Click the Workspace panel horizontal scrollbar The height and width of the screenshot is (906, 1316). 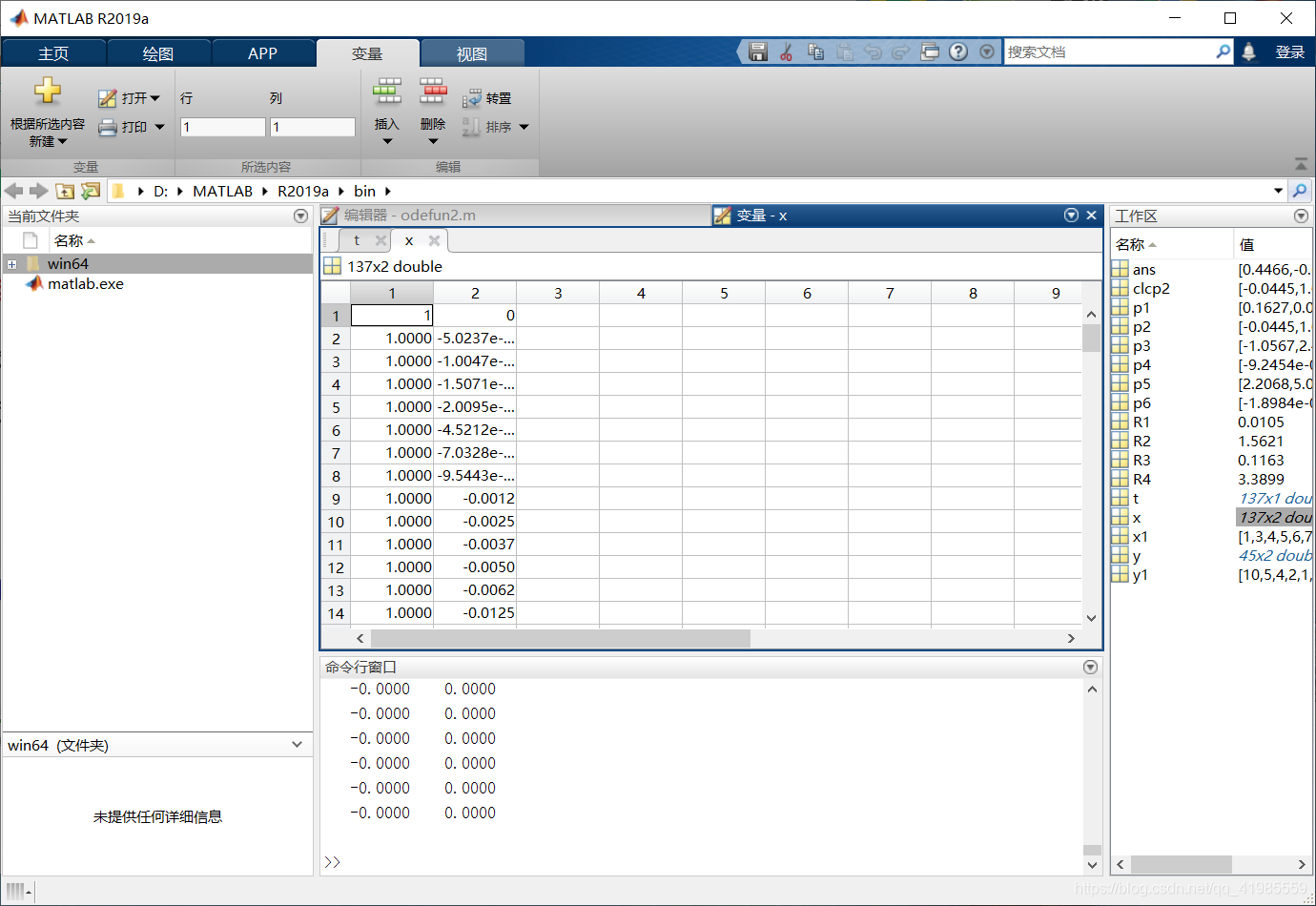(x=1181, y=864)
